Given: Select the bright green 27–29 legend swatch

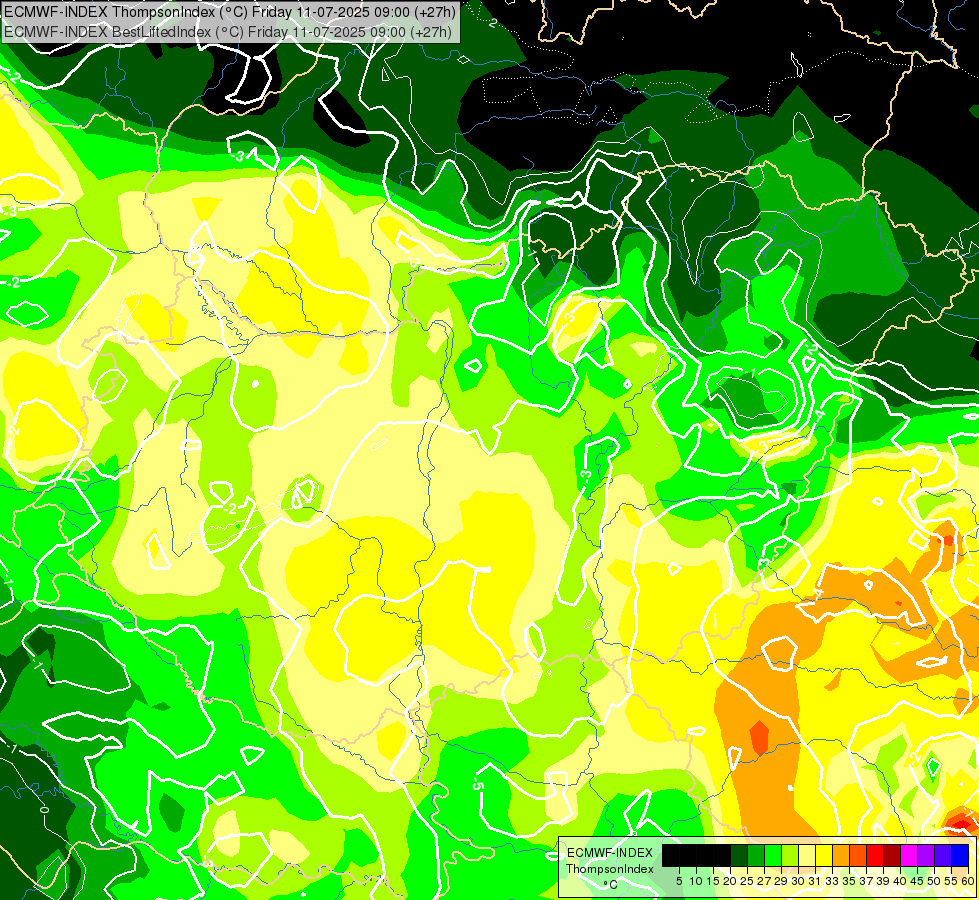Looking at the screenshot, I should pyautogui.click(x=773, y=856).
